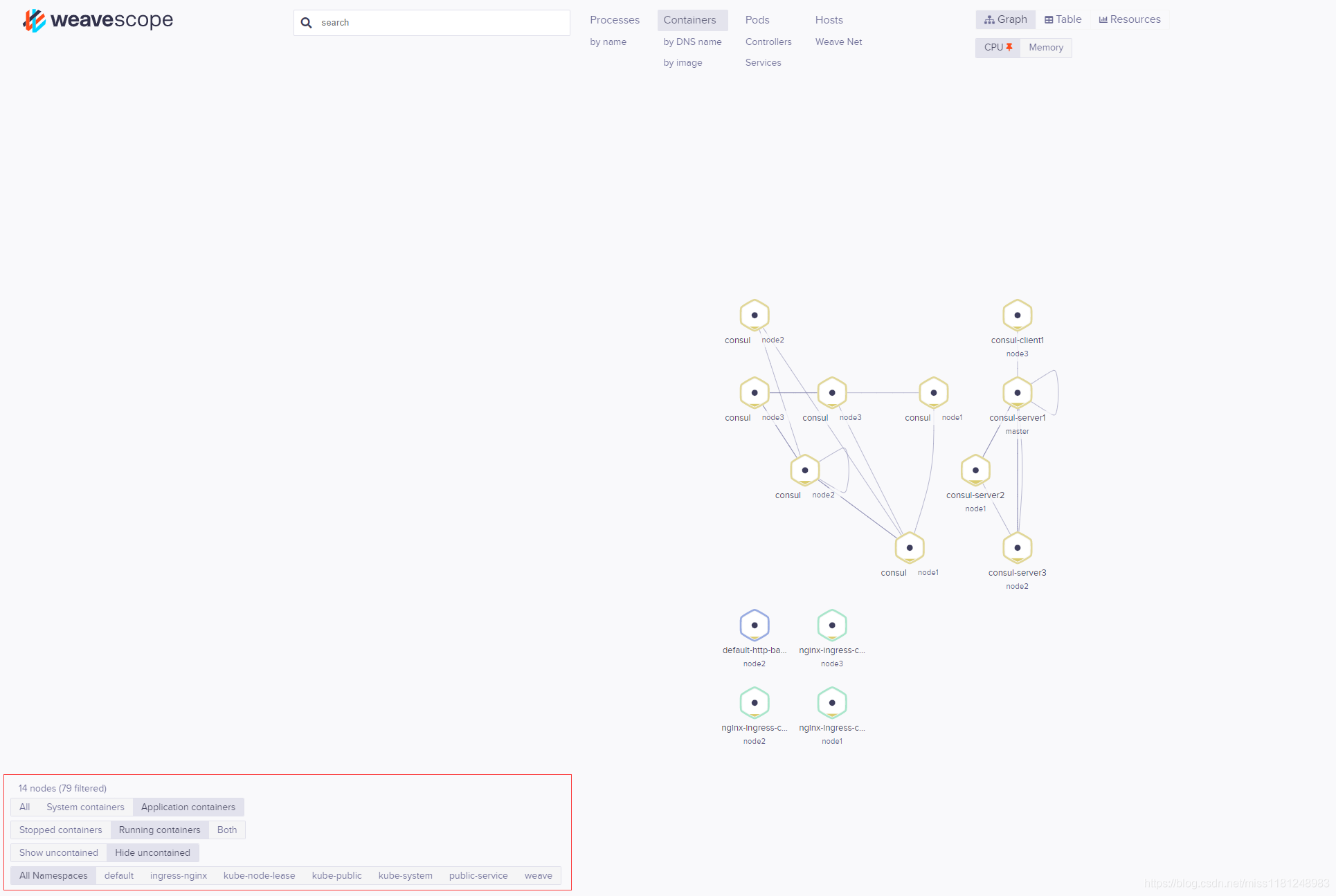The image size is (1336, 896).
Task: Open the consul-server2 container node
Action: pyautogui.click(x=975, y=470)
